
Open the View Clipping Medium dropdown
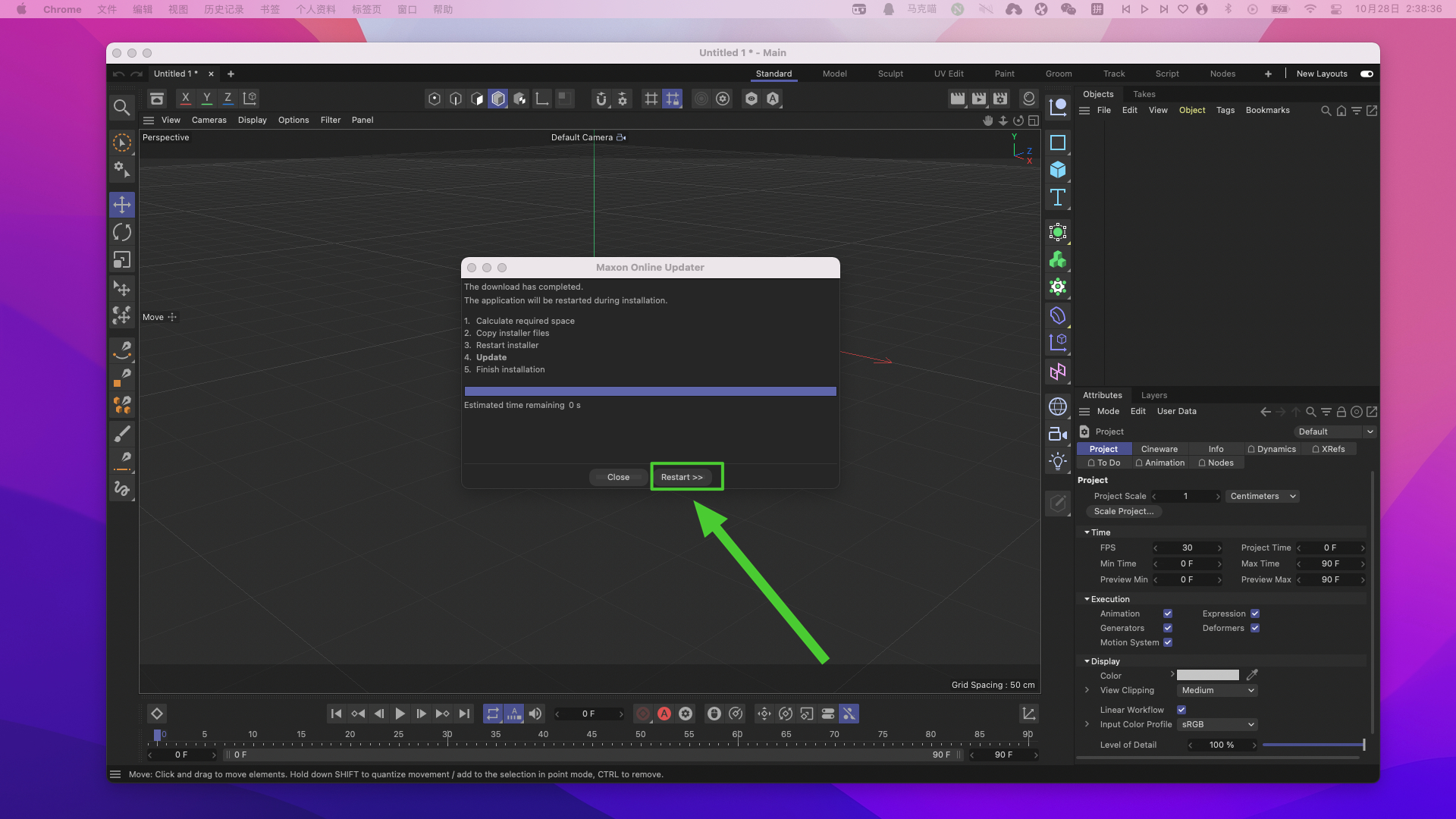tap(1218, 690)
